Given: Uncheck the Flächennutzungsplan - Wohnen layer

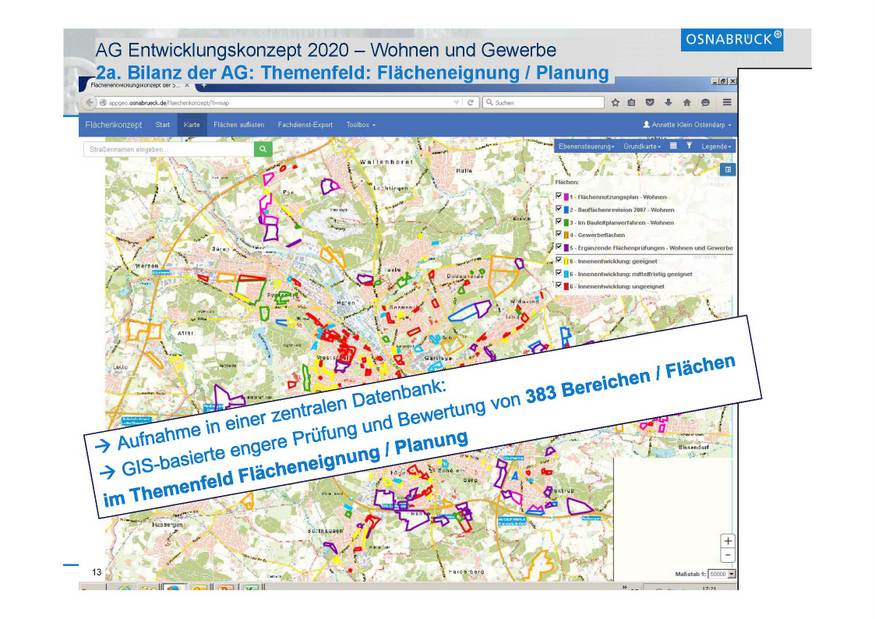Looking at the screenshot, I should (x=558, y=197).
